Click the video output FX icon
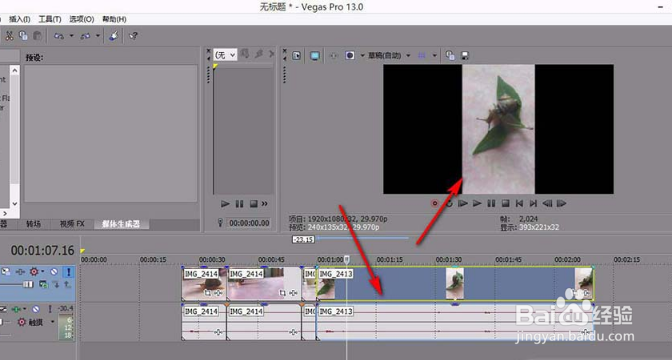Viewport: 672px width, 360px height. [333, 55]
